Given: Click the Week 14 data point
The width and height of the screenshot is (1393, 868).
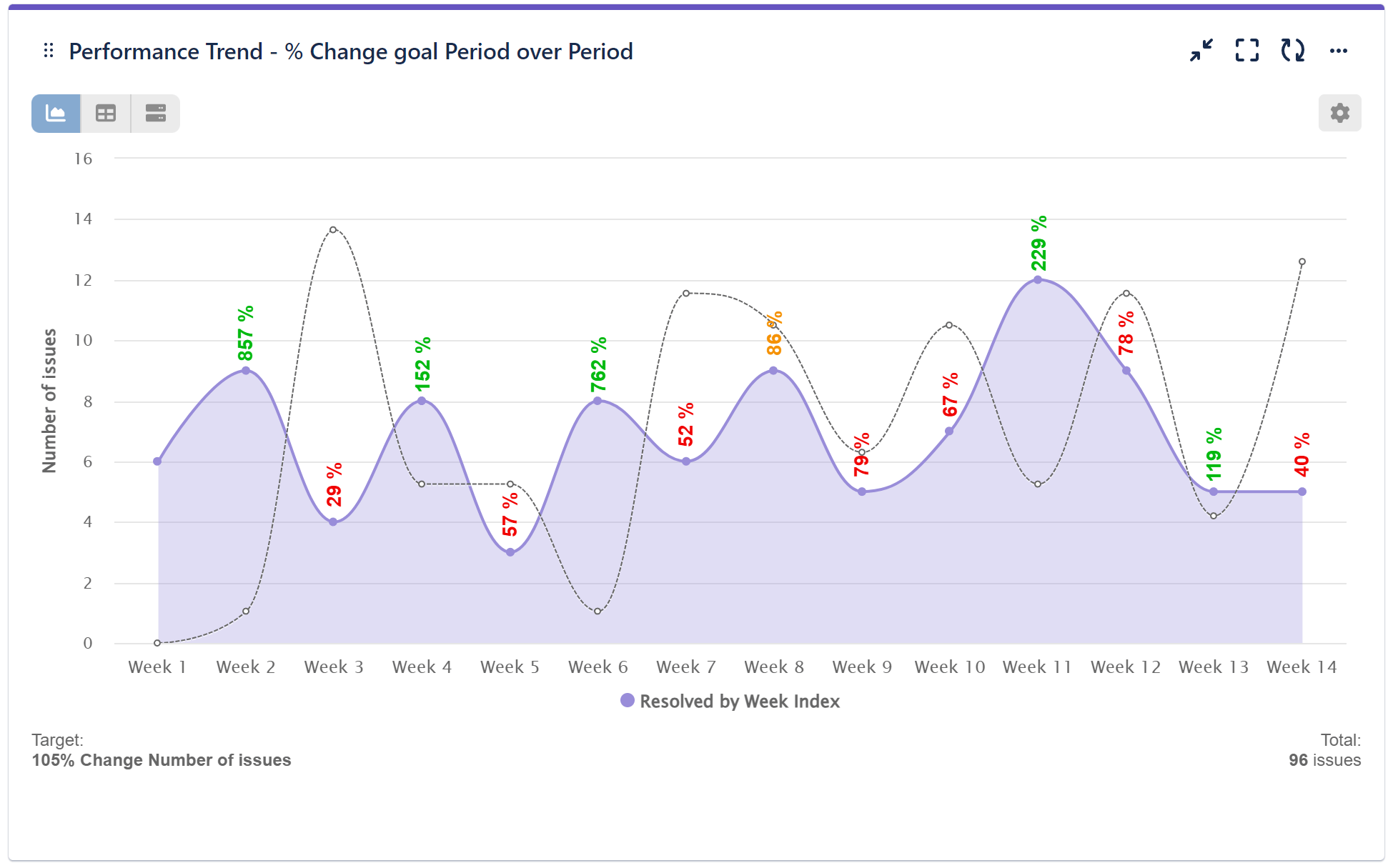Looking at the screenshot, I should coord(1302,491).
